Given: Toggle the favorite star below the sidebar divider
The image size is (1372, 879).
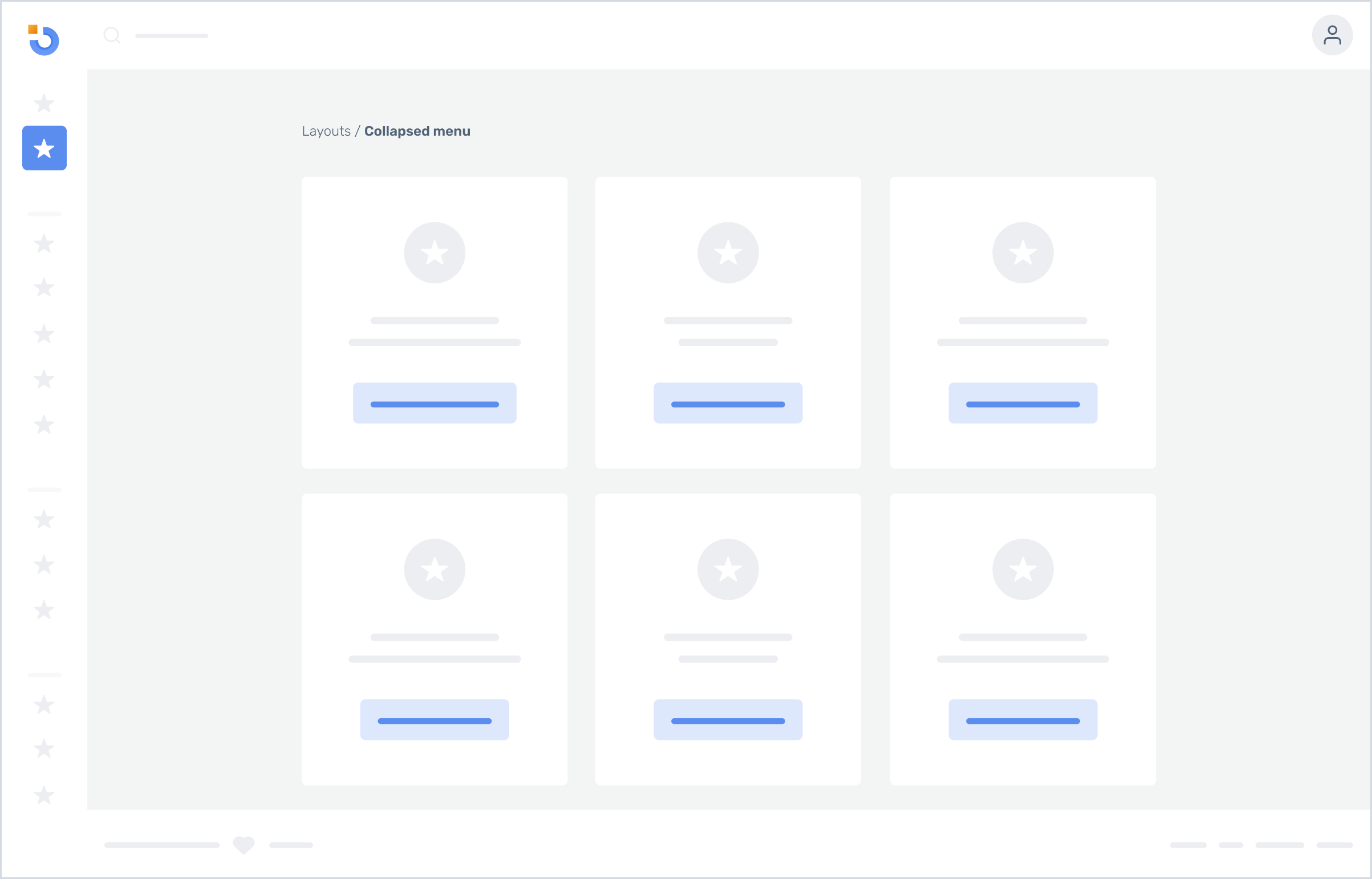Looking at the screenshot, I should coord(44,244).
